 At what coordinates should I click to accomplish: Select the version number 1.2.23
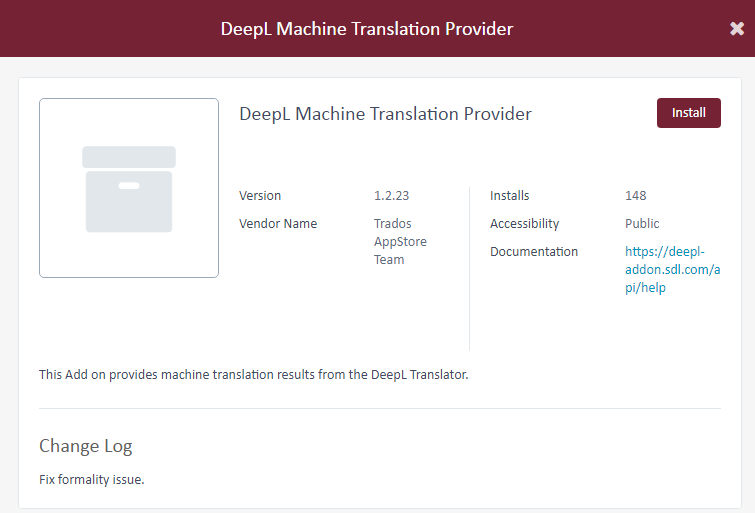(391, 196)
